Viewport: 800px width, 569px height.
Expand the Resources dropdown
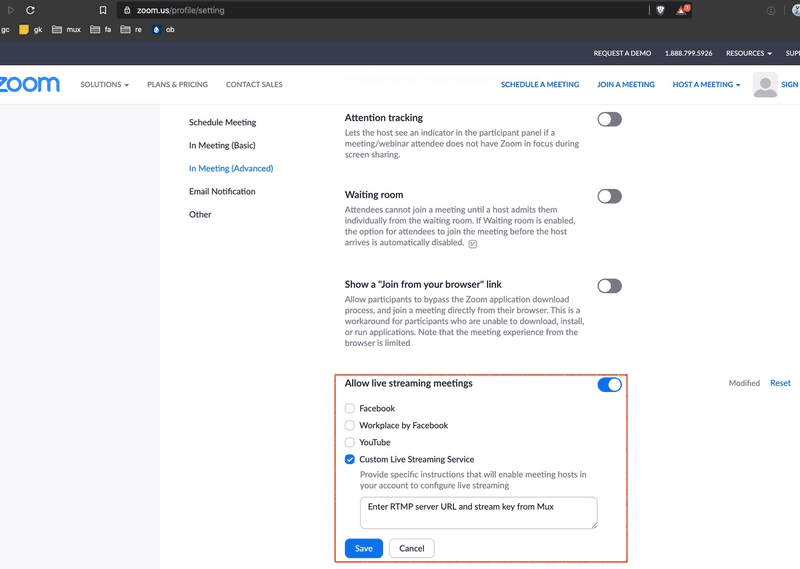click(x=748, y=53)
